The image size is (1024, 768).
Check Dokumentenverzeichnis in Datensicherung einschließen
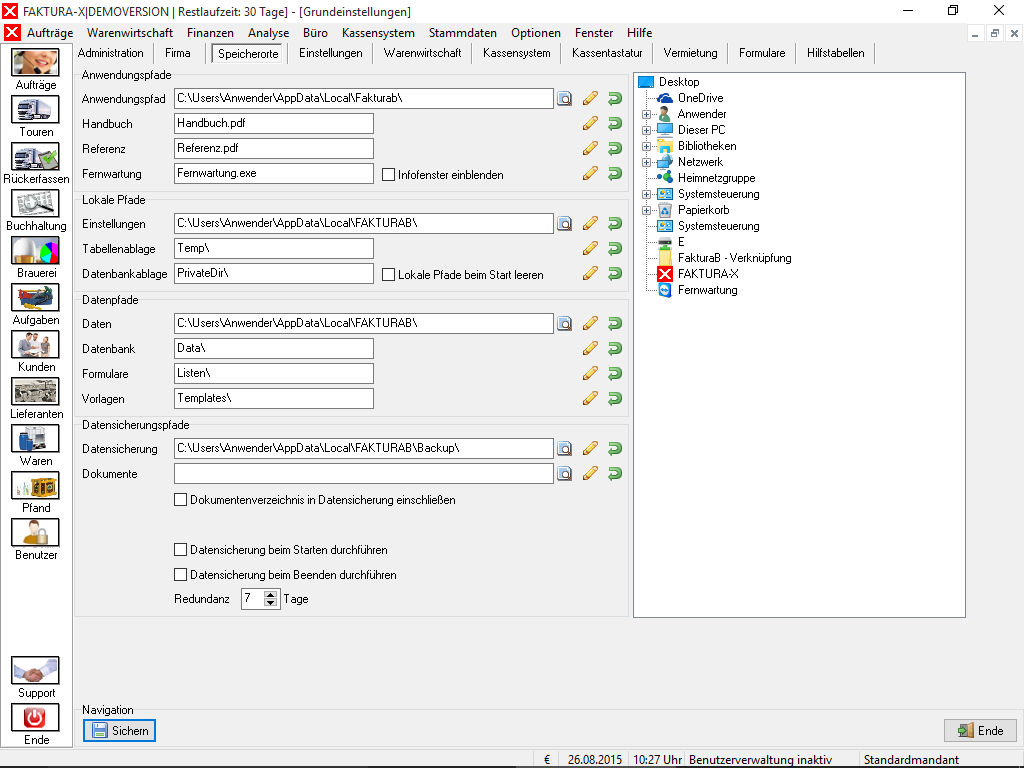point(181,500)
